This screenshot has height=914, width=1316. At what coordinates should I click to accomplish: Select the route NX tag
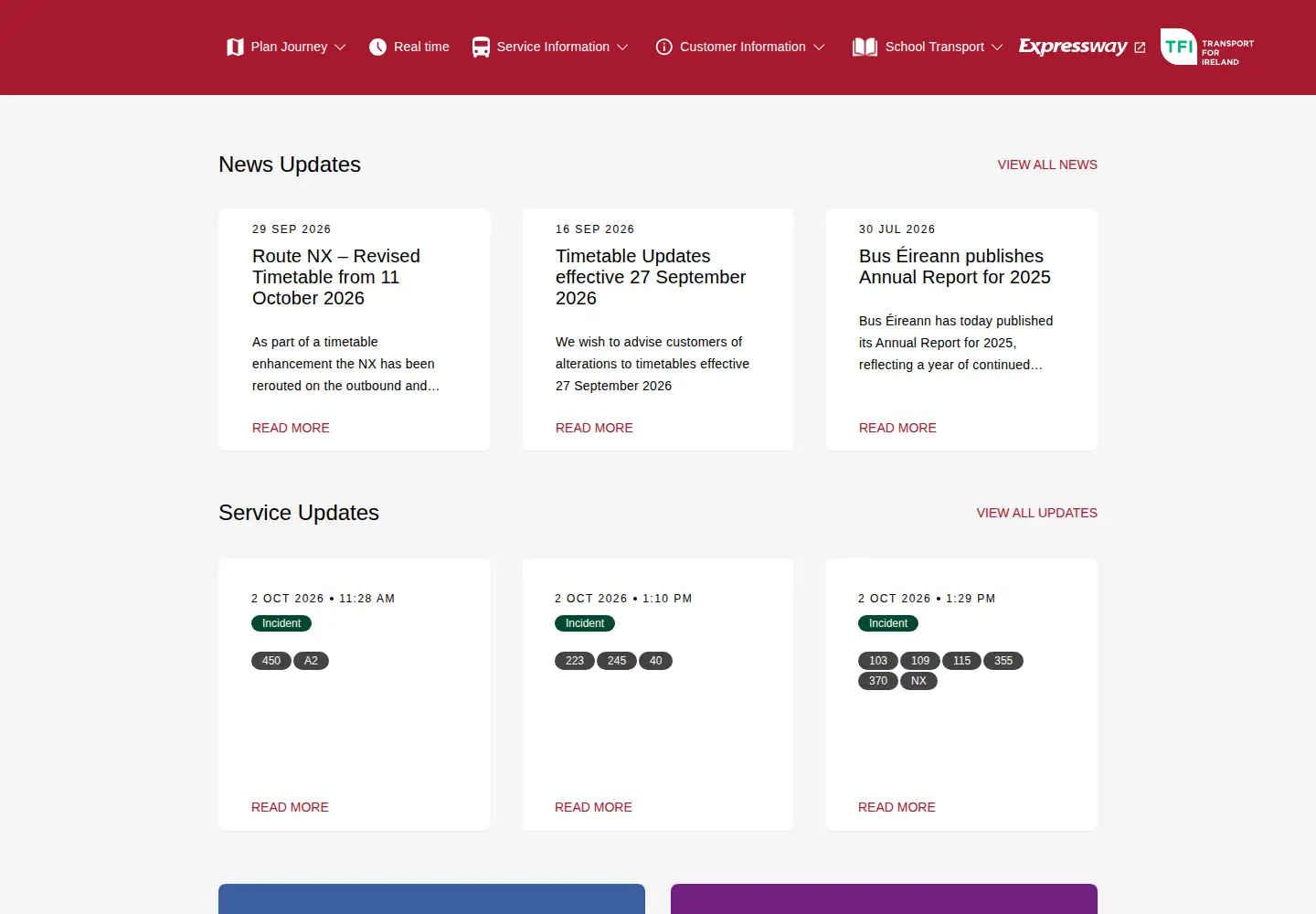tap(919, 681)
